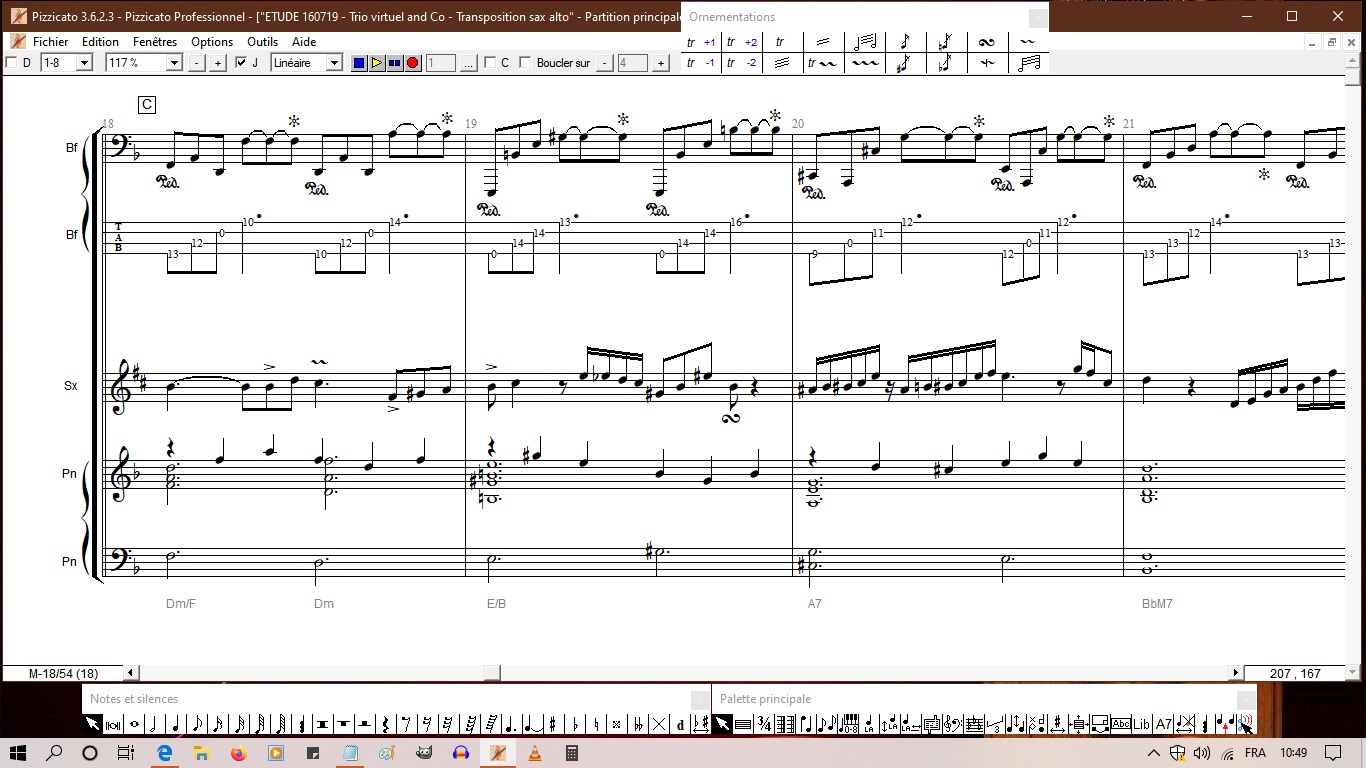
Task: Choose the arrow tool in Palette principale
Action: tap(722, 725)
